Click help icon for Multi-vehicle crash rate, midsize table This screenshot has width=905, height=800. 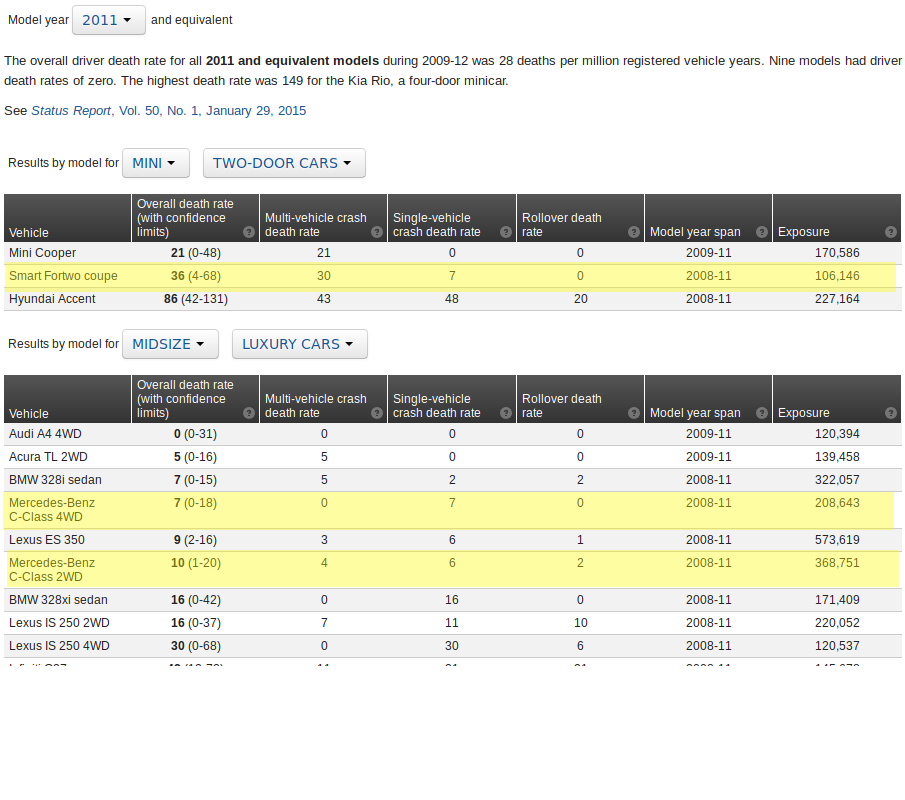pyautogui.click(x=377, y=413)
